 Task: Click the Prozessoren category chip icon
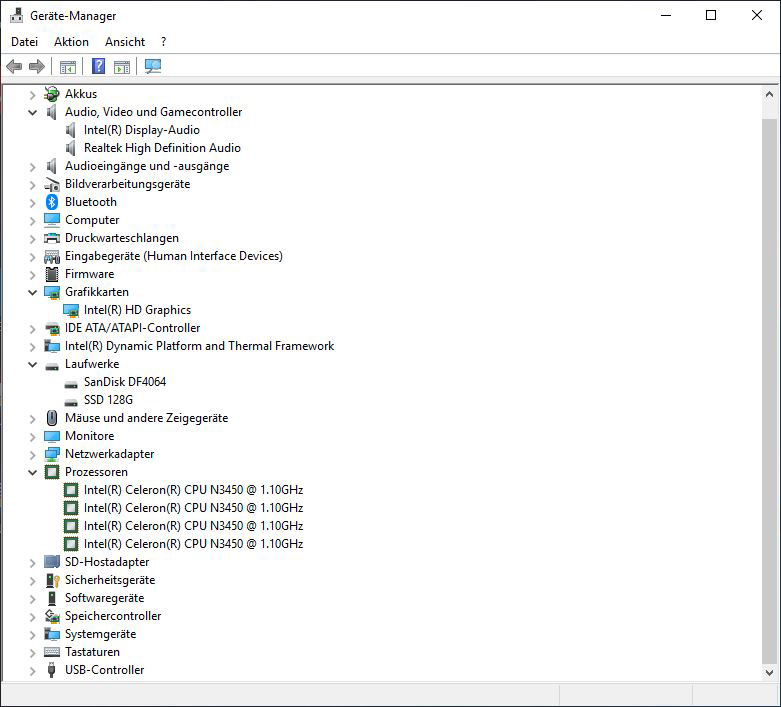[52, 472]
